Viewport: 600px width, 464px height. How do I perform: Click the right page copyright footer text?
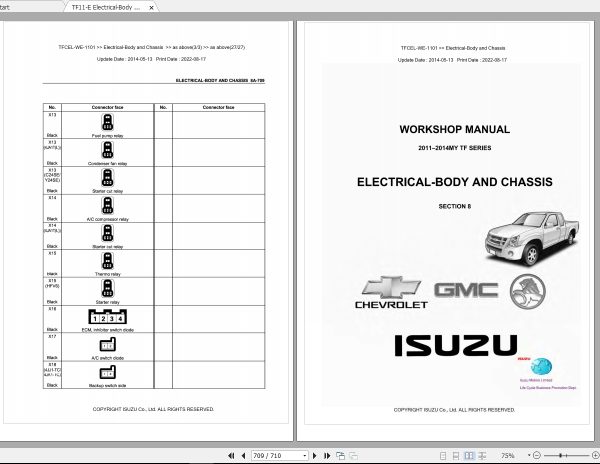[x=454, y=410]
